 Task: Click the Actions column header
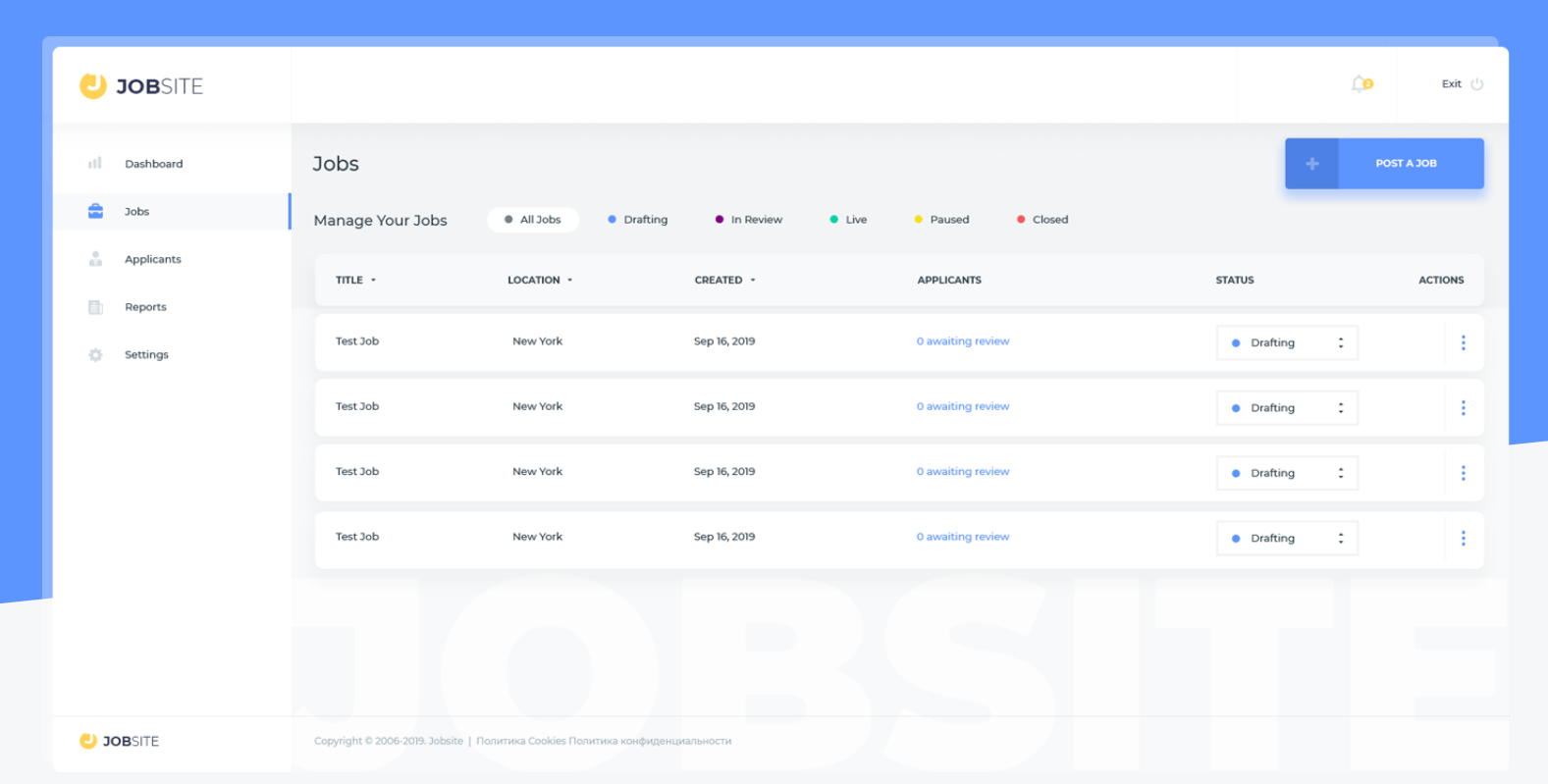coord(1441,281)
